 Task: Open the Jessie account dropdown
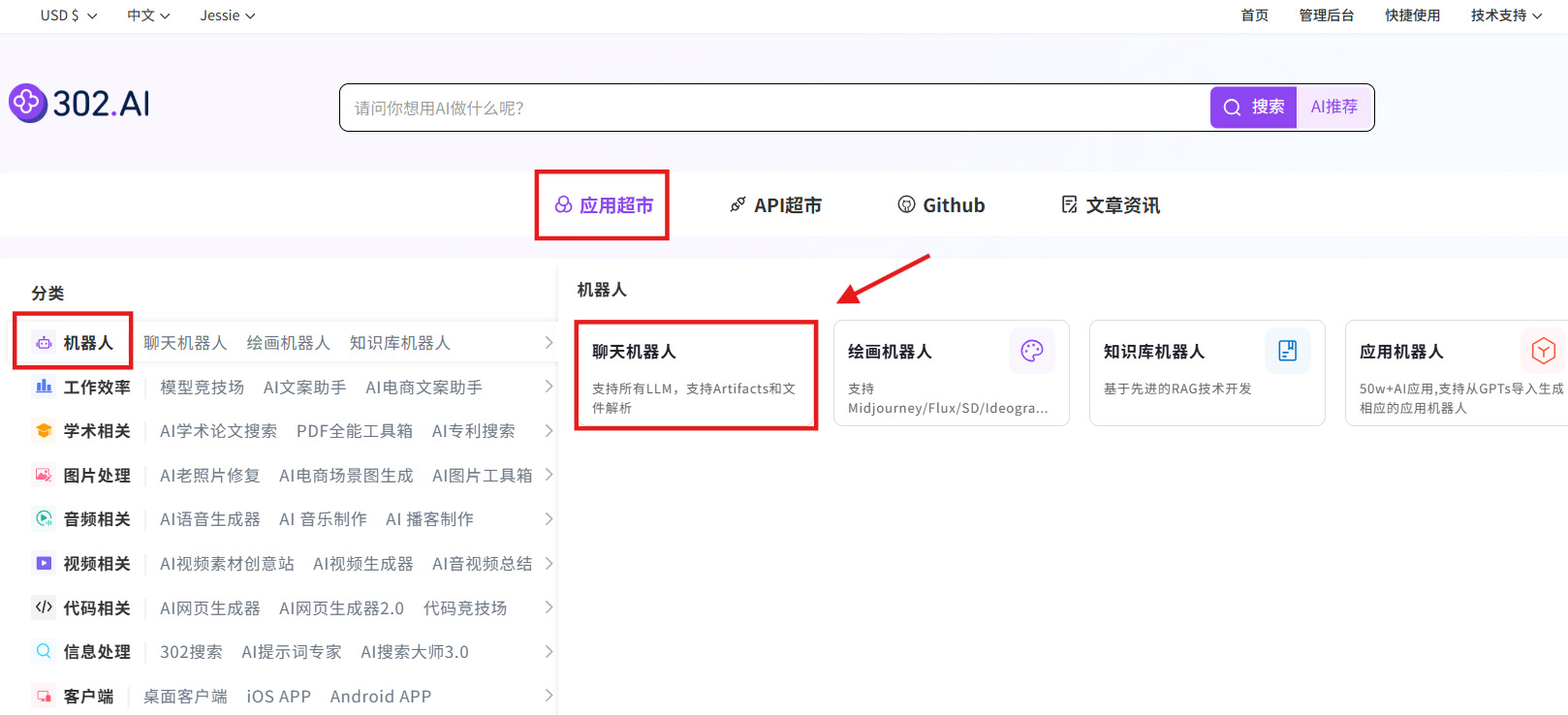228,16
